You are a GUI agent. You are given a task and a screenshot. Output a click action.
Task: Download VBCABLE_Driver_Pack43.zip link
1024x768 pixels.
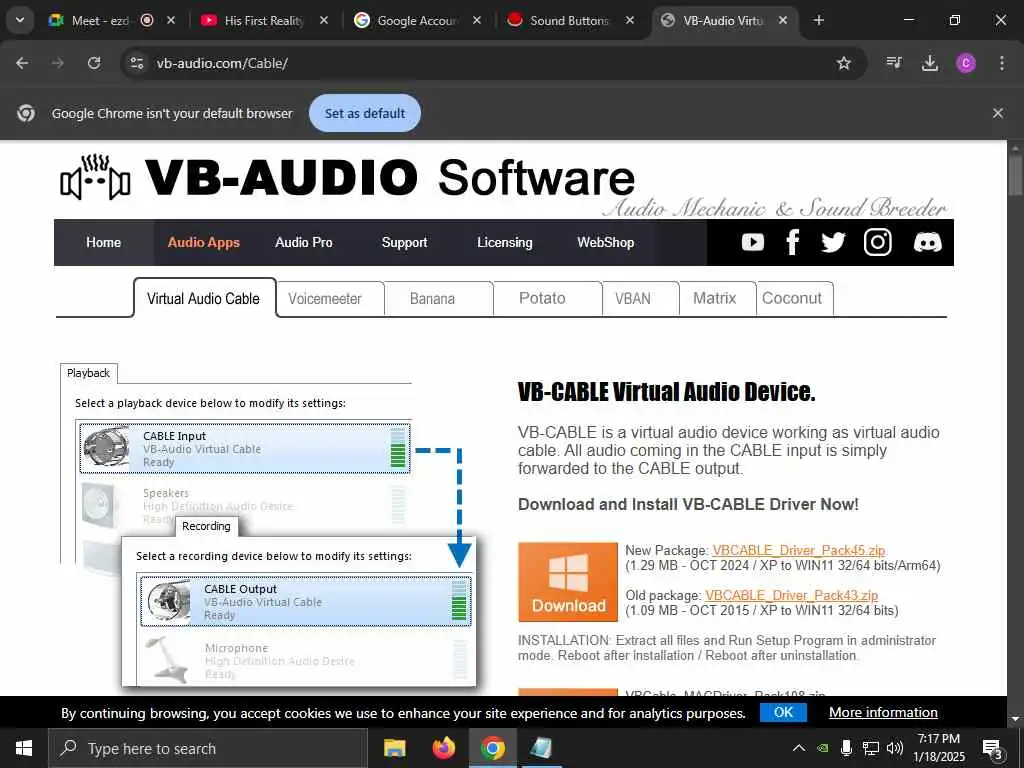tap(792, 595)
